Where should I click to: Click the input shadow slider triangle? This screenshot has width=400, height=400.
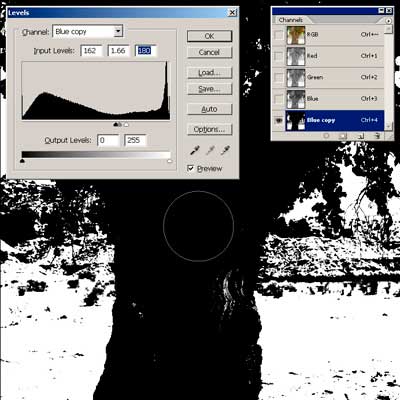click(116, 125)
